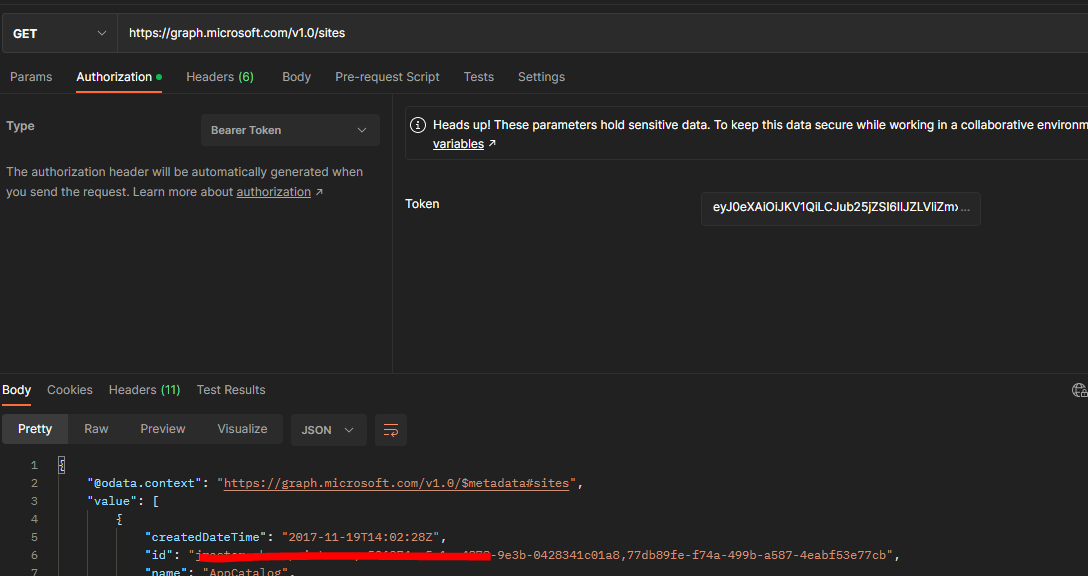Switch to Test Results tab
This screenshot has width=1088, height=576.
click(x=231, y=390)
